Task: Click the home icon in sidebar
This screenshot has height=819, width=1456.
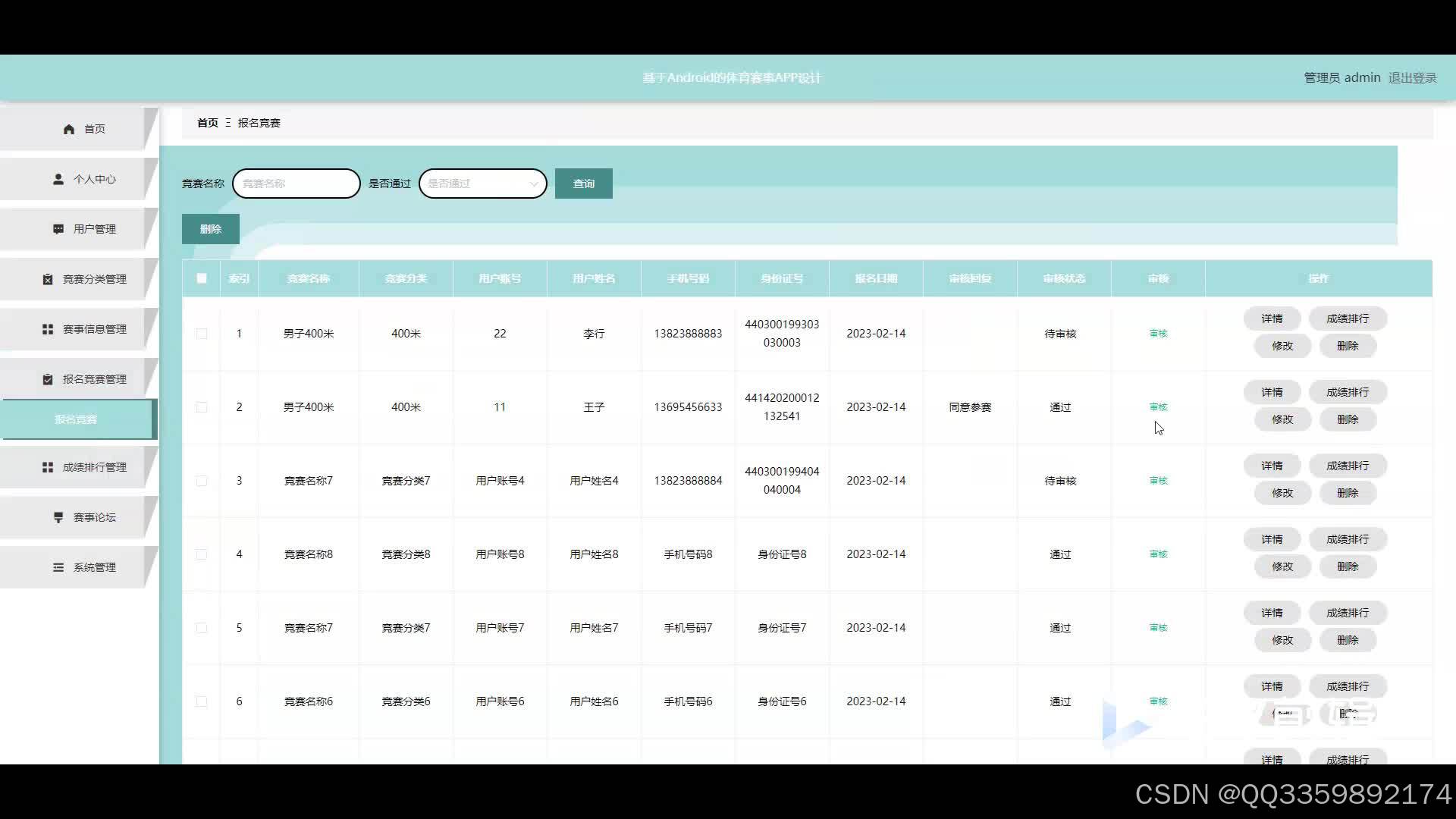Action: tap(69, 129)
